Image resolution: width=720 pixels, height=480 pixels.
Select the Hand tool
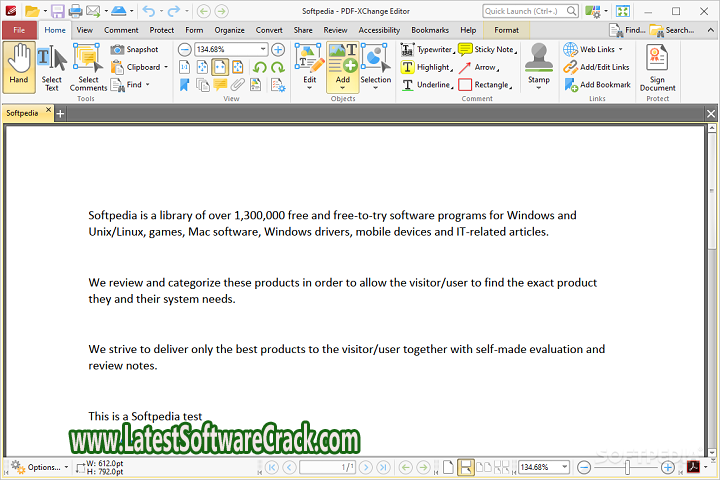click(x=19, y=65)
